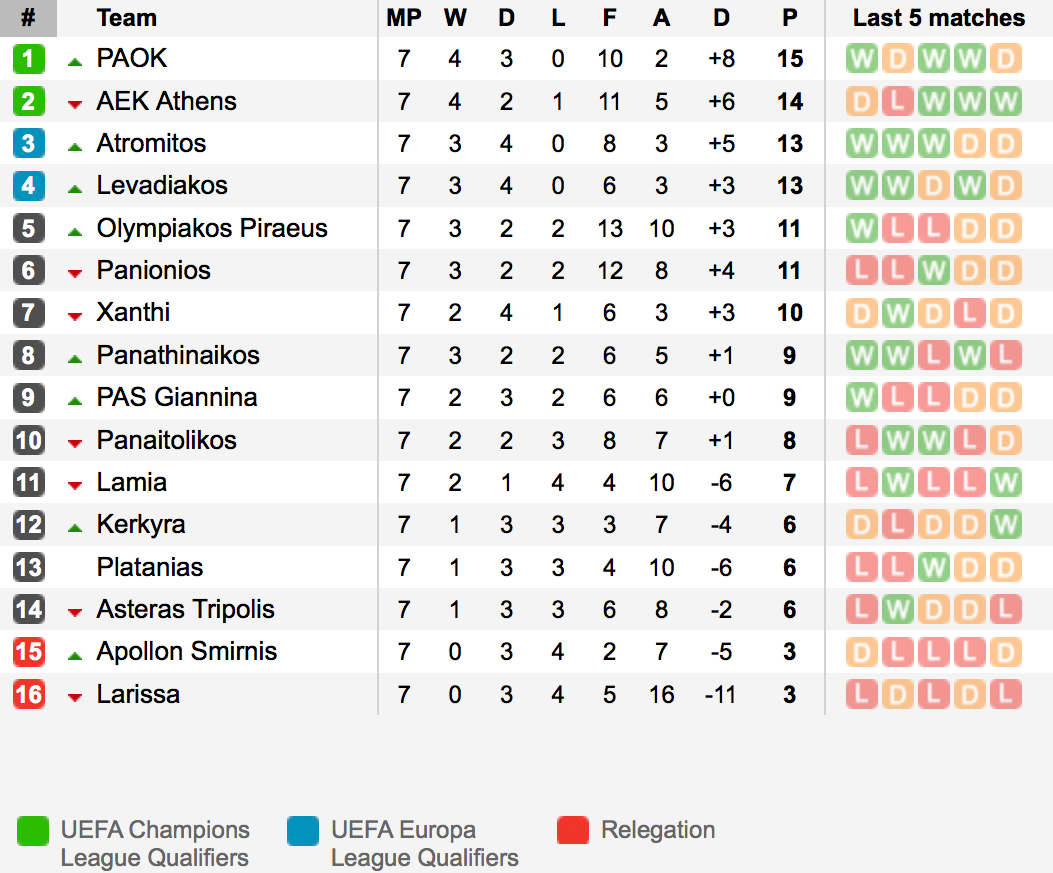Click PAOK's first W in last matches
Image resolution: width=1053 pixels, height=873 pixels.
click(862, 59)
